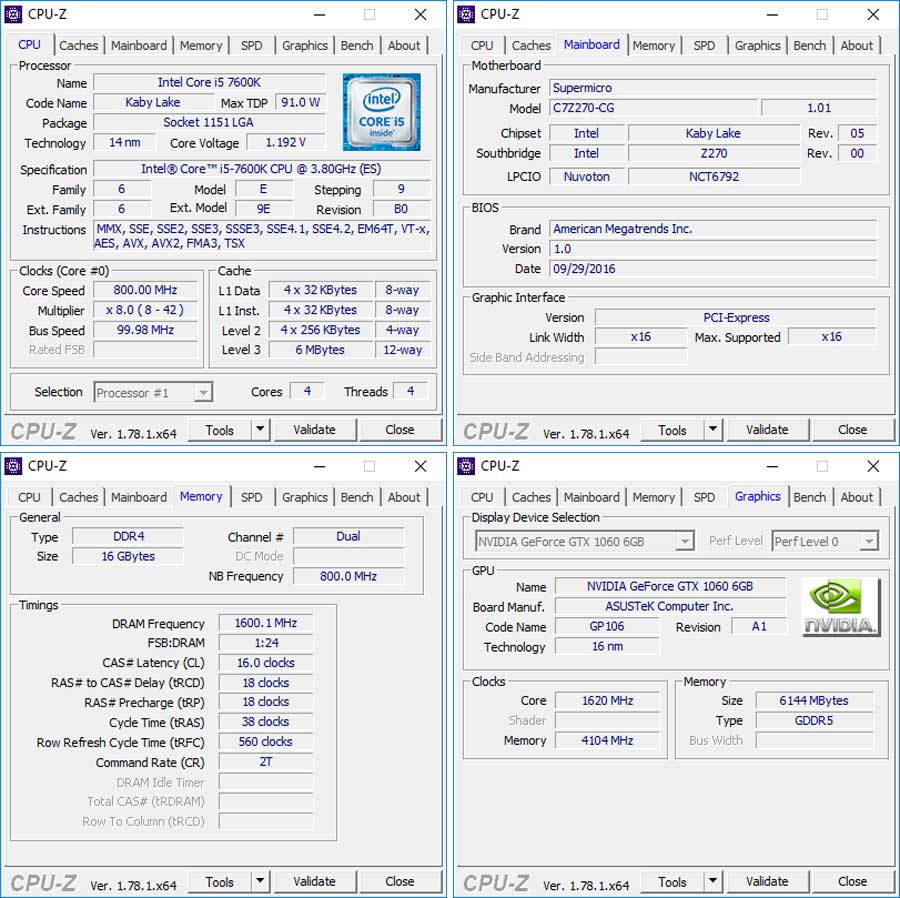The width and height of the screenshot is (900, 898).
Task: Click the CPU-Z app icon in CPU window title bar
Action: click(13, 14)
